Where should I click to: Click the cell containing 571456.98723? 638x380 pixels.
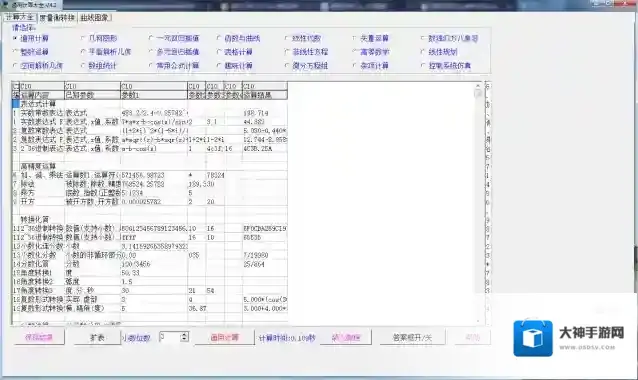coord(154,175)
